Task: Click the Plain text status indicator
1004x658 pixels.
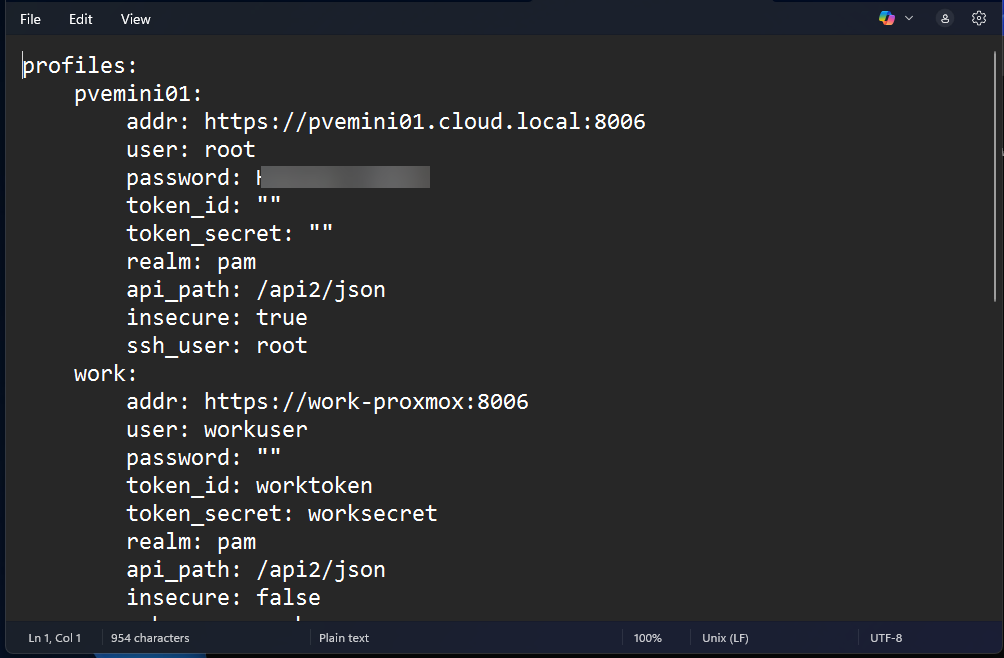Action: point(344,637)
